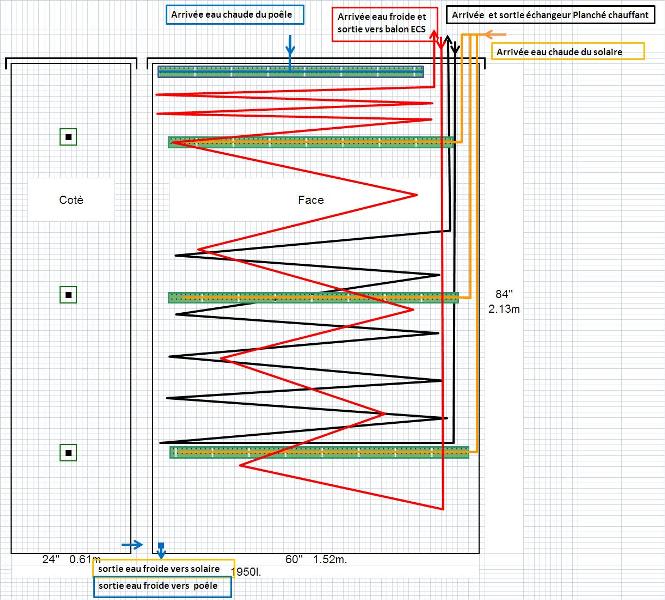This screenshot has height=600, width=665.
Task: Select the middle square marker on the Coté panel
Action: pos(68,294)
